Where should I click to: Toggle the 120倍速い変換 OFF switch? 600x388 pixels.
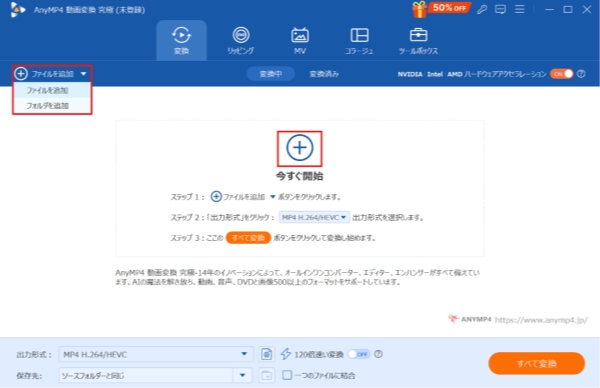pos(359,354)
